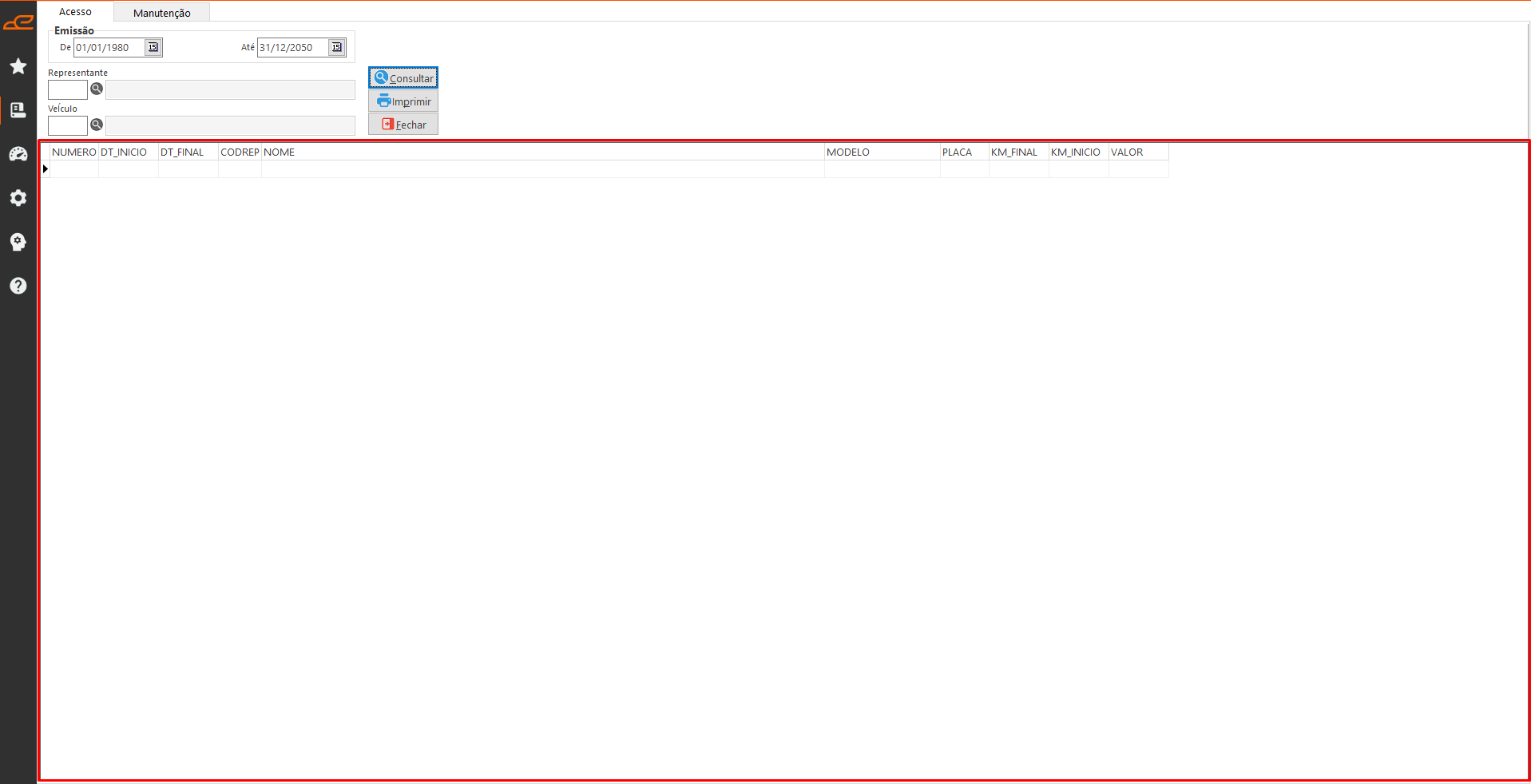Open calendar picker for Até date
This screenshot has width=1531, height=784.
point(337,47)
